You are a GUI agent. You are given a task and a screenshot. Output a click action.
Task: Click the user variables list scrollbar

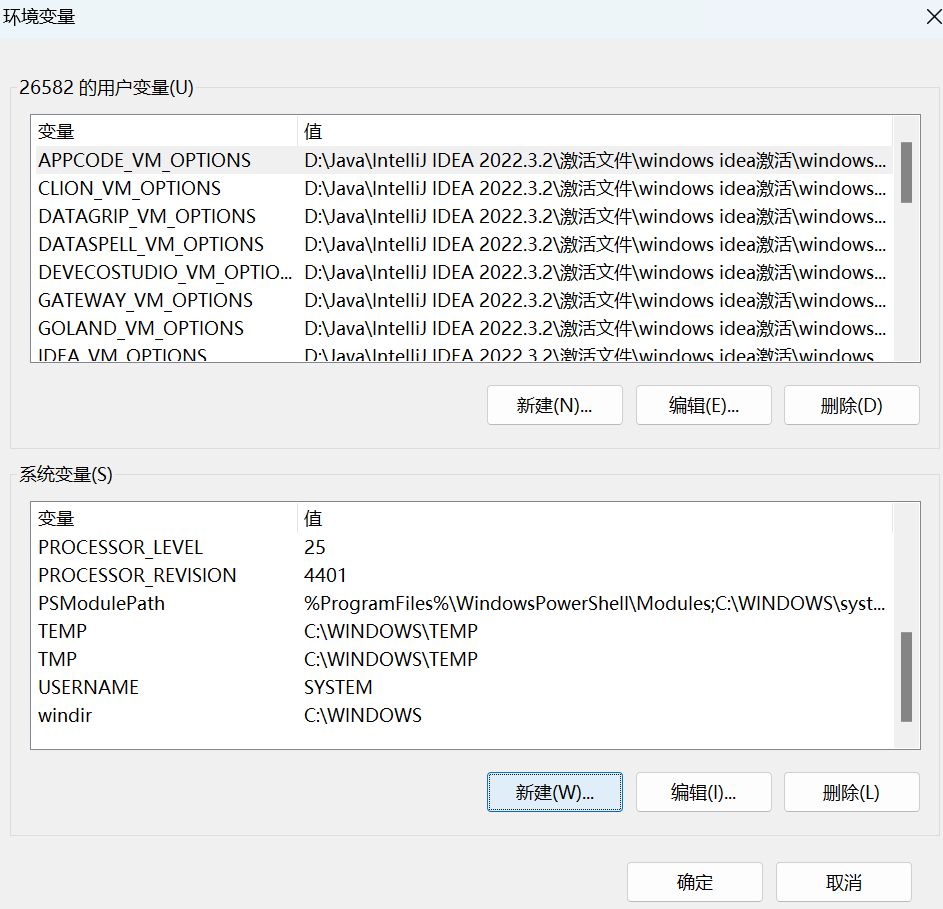click(906, 172)
